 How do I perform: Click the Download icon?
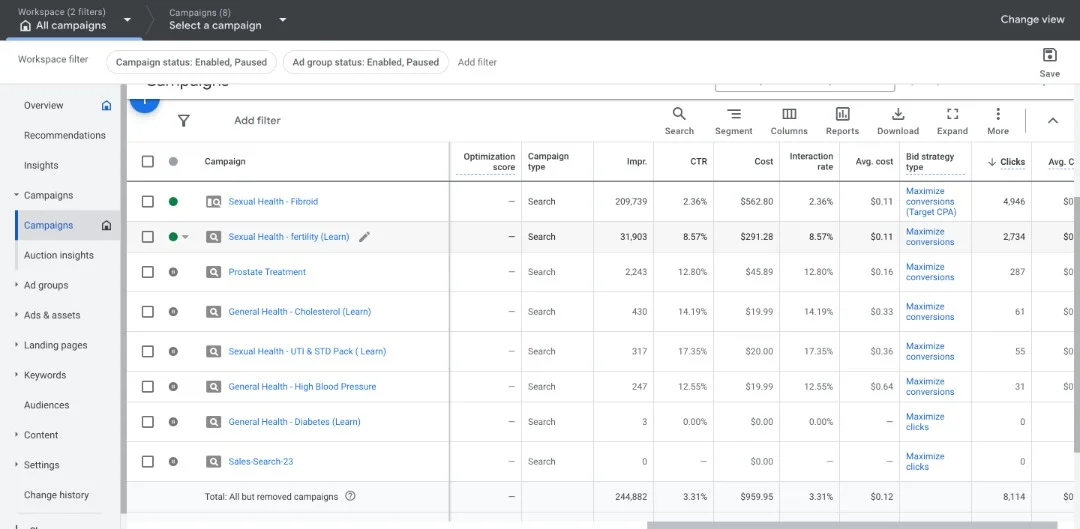[x=898, y=121]
